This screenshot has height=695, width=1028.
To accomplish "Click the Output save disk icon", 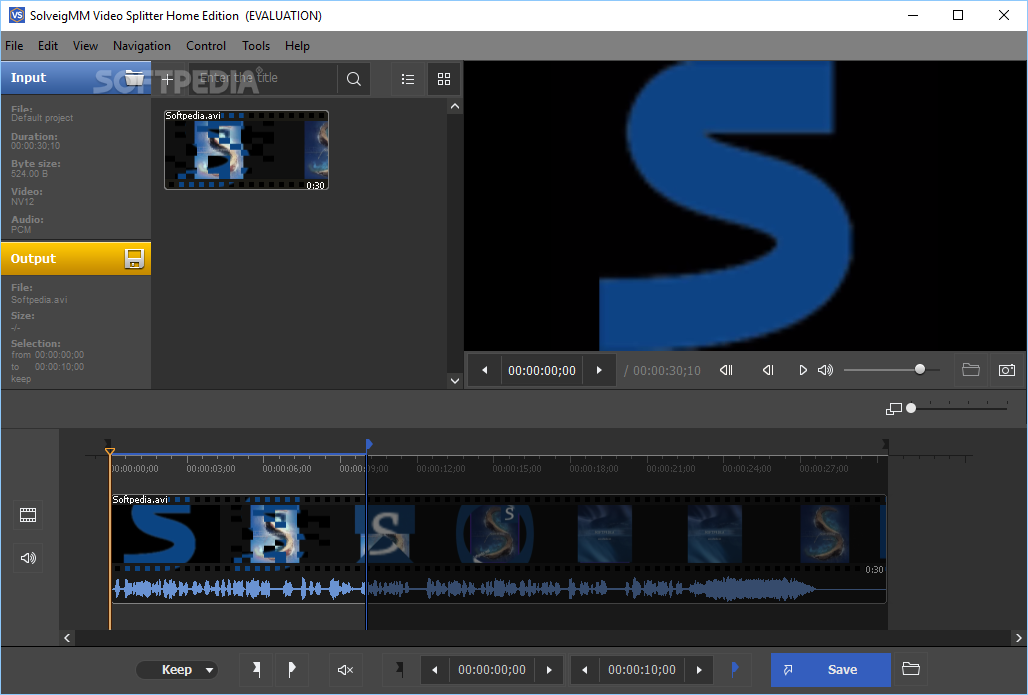I will 134,258.
